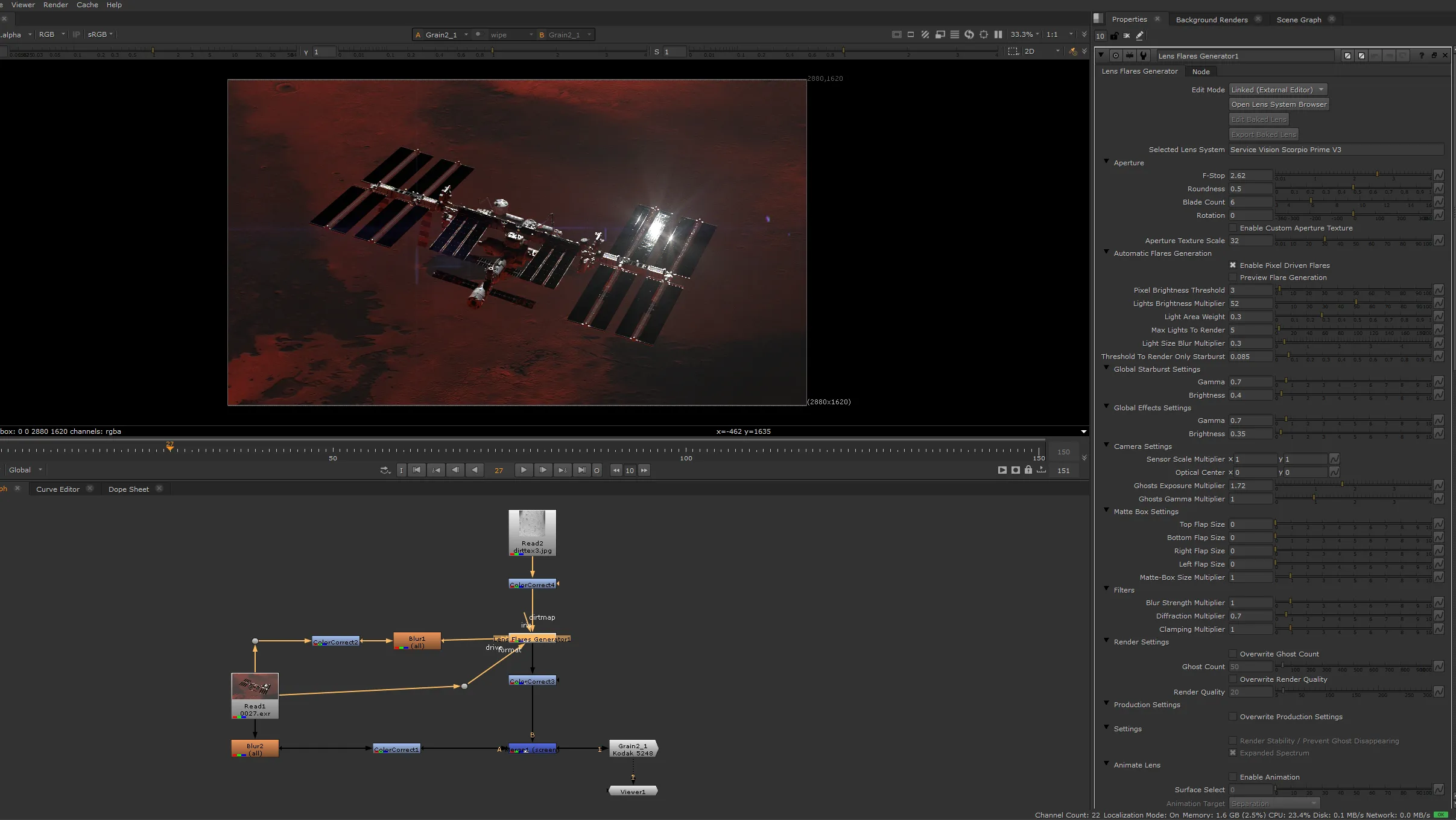This screenshot has width=1456, height=820.
Task: Collapse the Camera Settings section
Action: (1107, 445)
